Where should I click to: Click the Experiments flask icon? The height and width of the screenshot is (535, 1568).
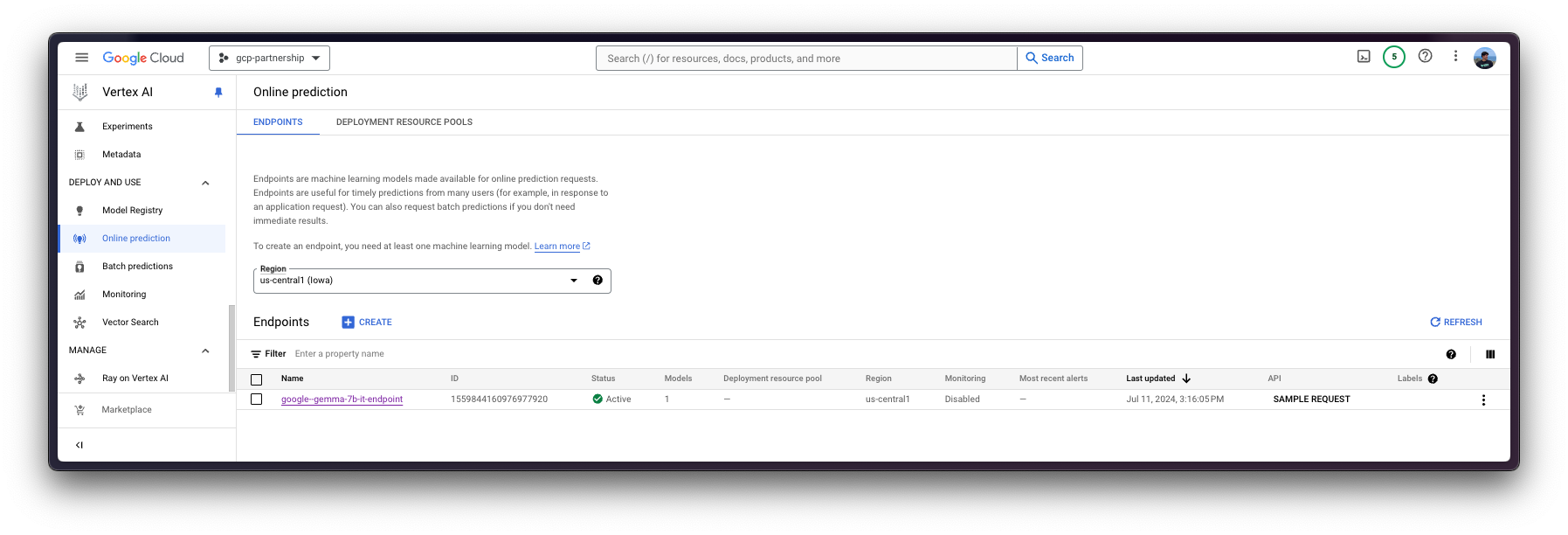[79, 127]
